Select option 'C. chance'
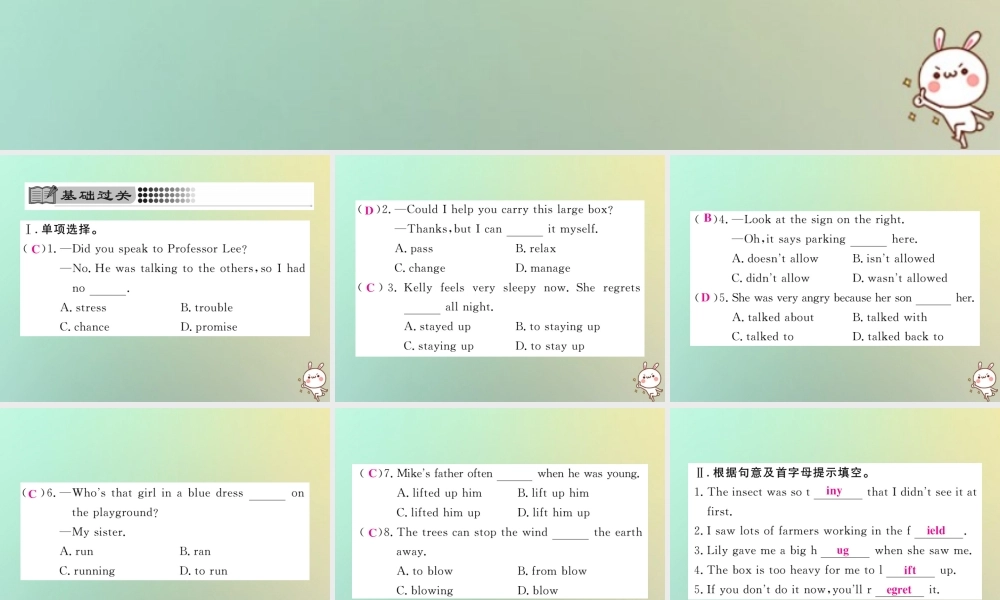Screen dimensions: 1000x600 click(84, 327)
